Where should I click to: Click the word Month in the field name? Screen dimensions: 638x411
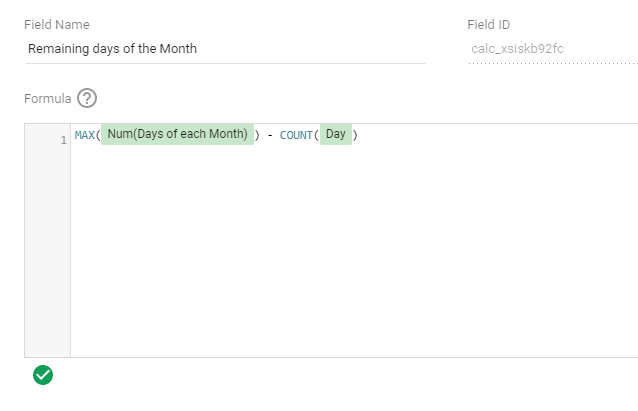click(x=177, y=48)
